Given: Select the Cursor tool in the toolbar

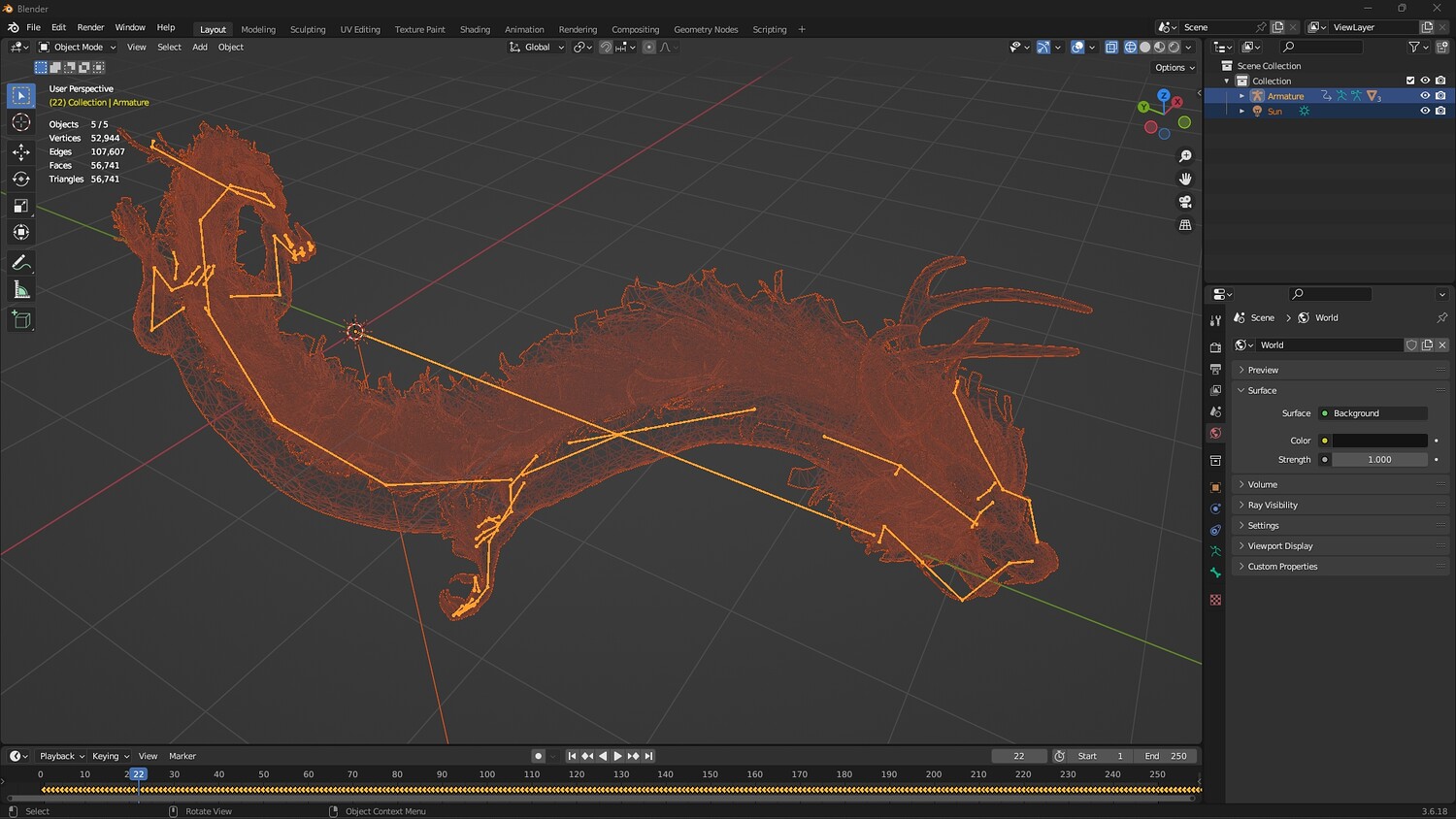Looking at the screenshot, I should (x=21, y=122).
